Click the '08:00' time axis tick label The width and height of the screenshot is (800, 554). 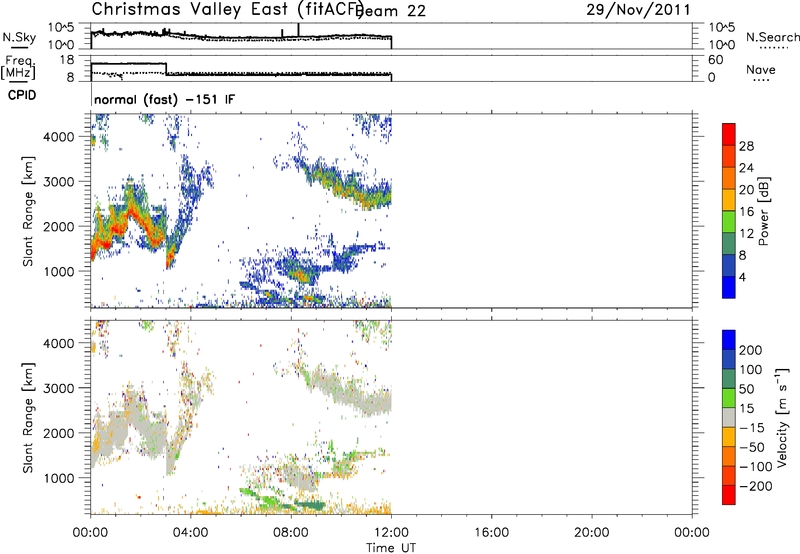[x=291, y=533]
